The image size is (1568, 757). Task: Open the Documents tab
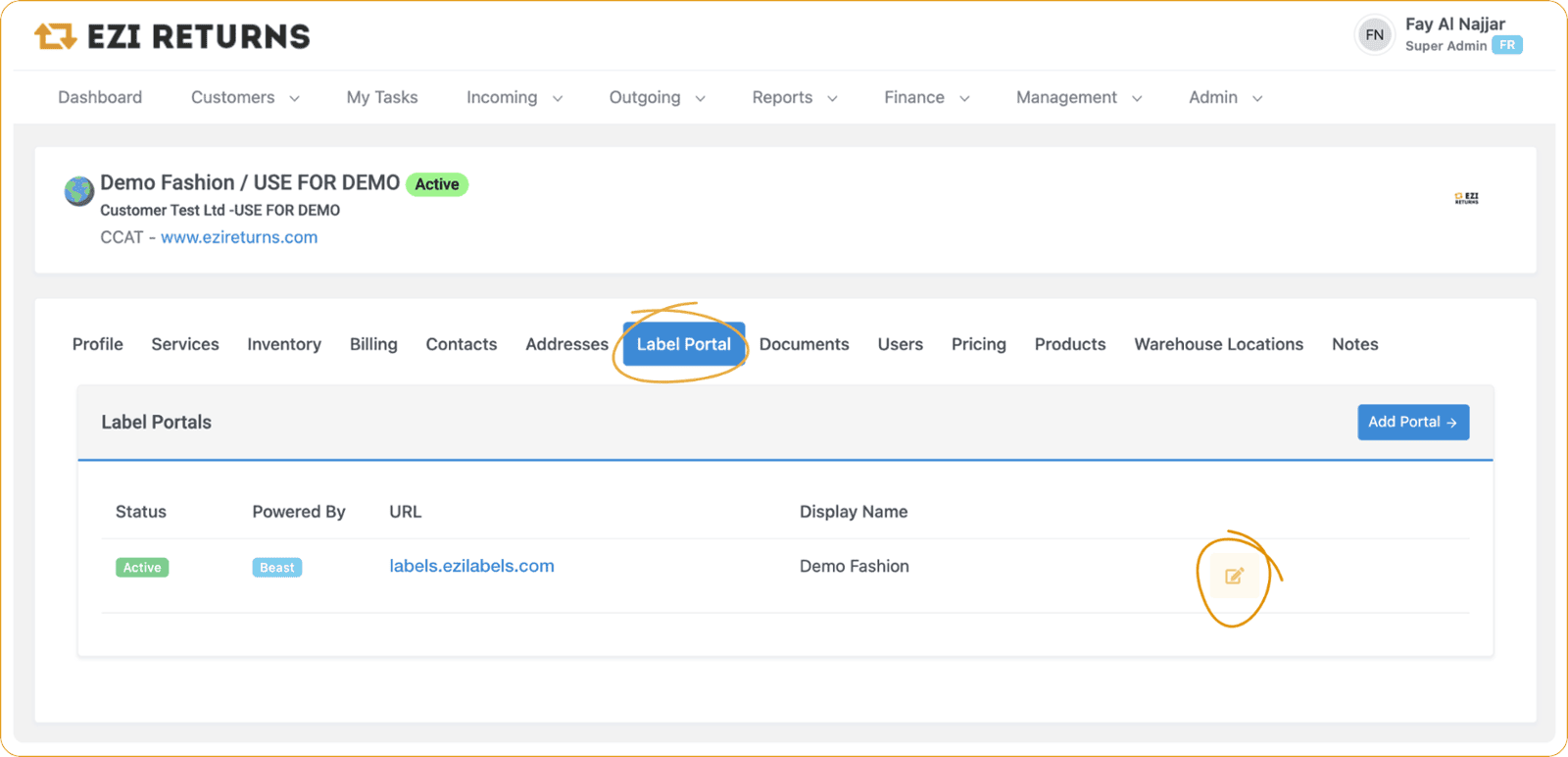pos(804,344)
